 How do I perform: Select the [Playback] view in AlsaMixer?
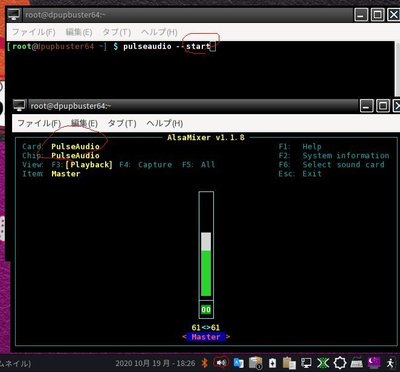click(x=89, y=165)
